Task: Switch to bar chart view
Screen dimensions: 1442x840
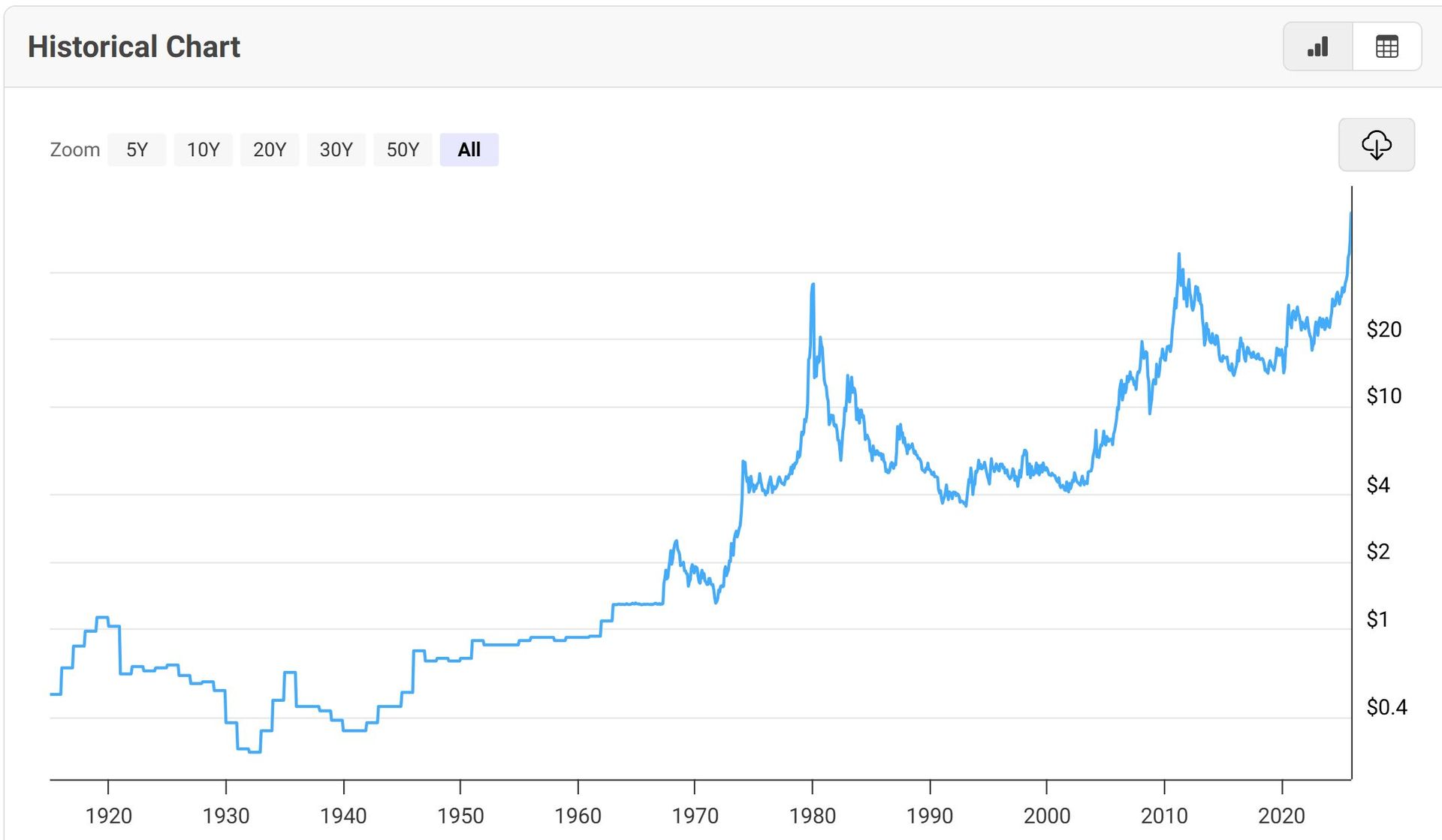Action: pyautogui.click(x=1318, y=47)
